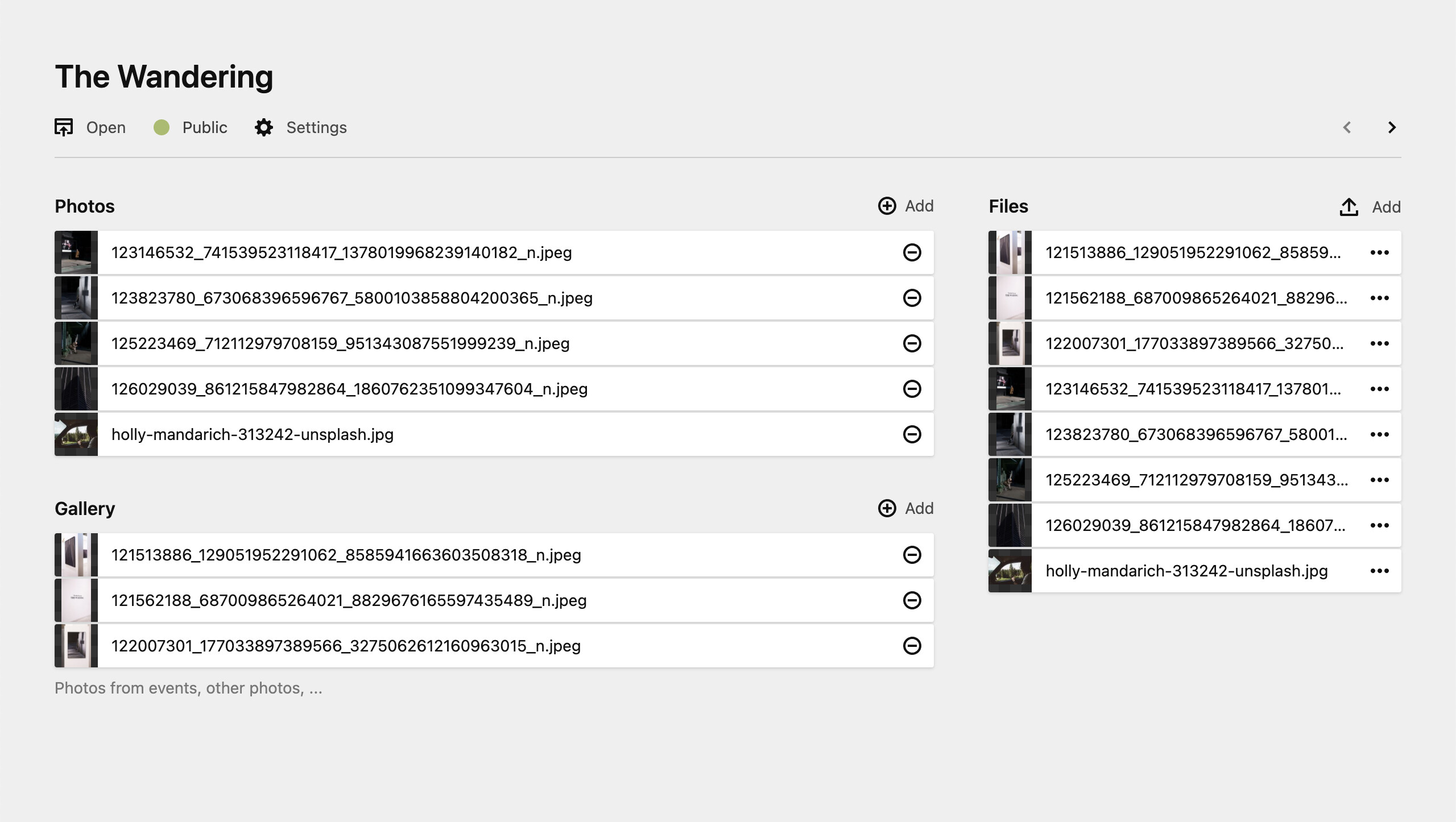Viewport: 1456px width, 822px height.
Task: Select holly-mandarich filename in Files list
Action: (1187, 571)
